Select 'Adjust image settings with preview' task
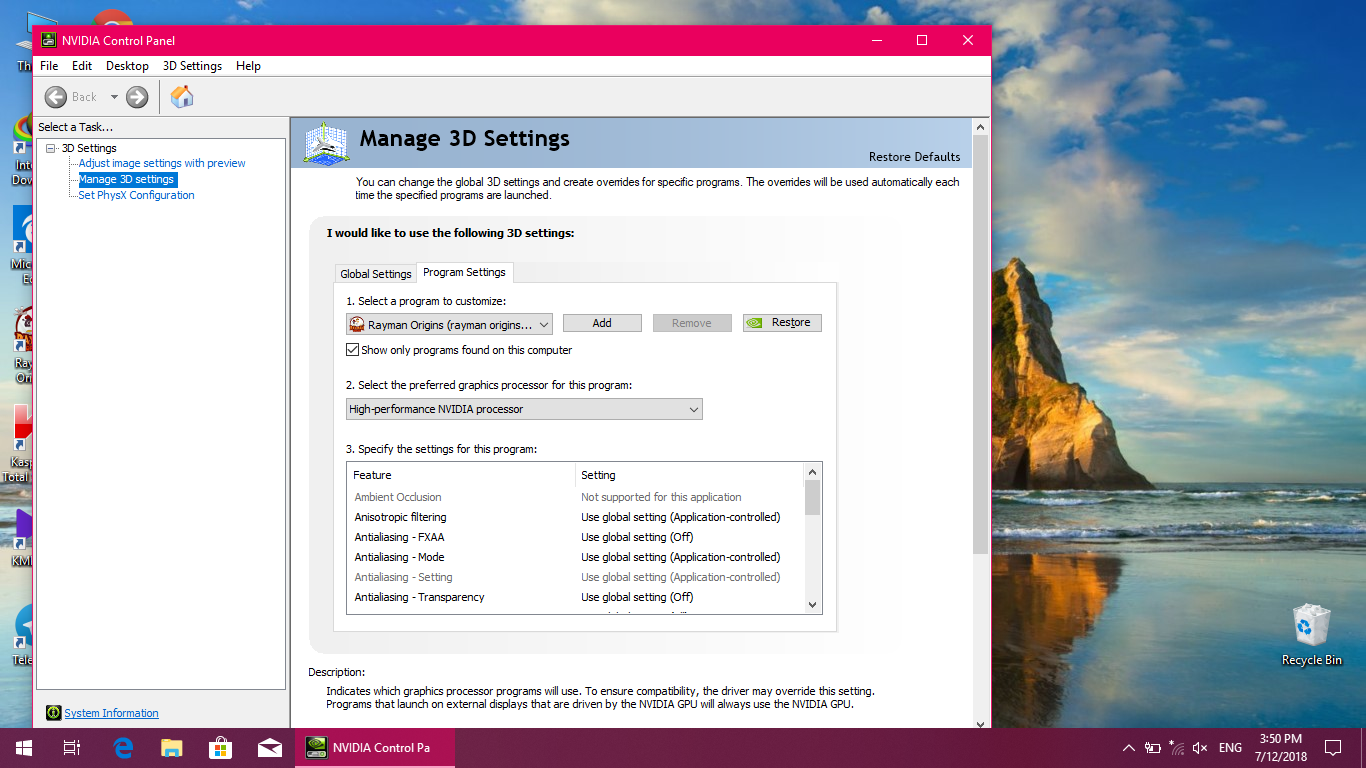 coord(162,163)
